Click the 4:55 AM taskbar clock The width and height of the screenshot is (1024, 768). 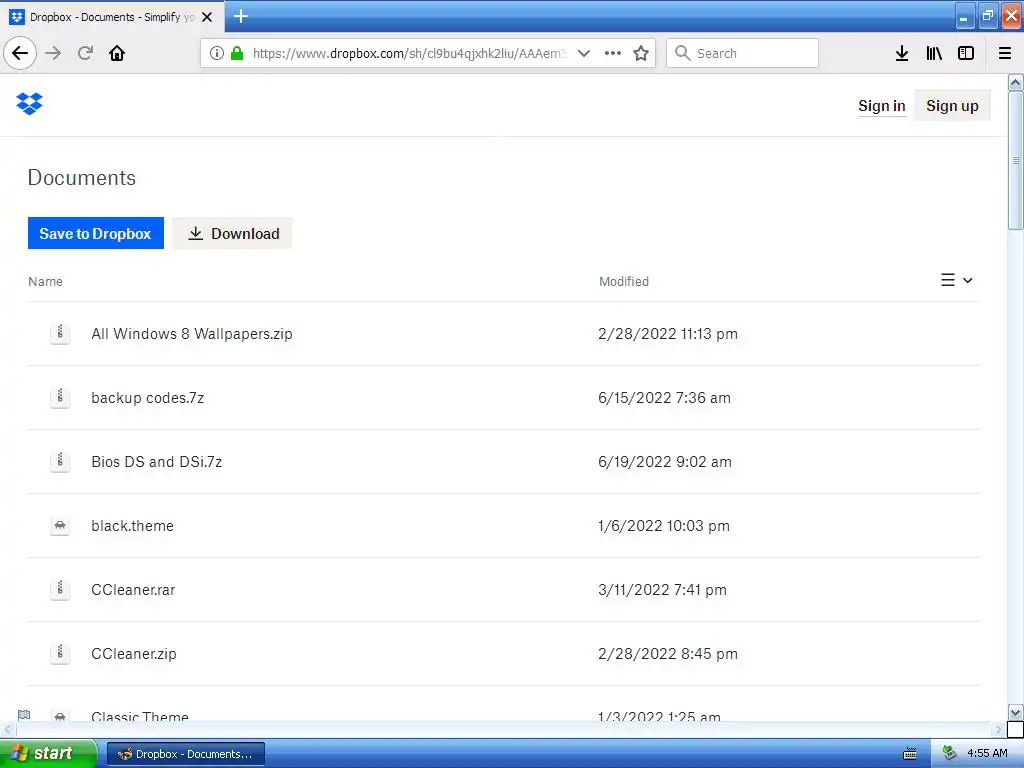[987, 753]
